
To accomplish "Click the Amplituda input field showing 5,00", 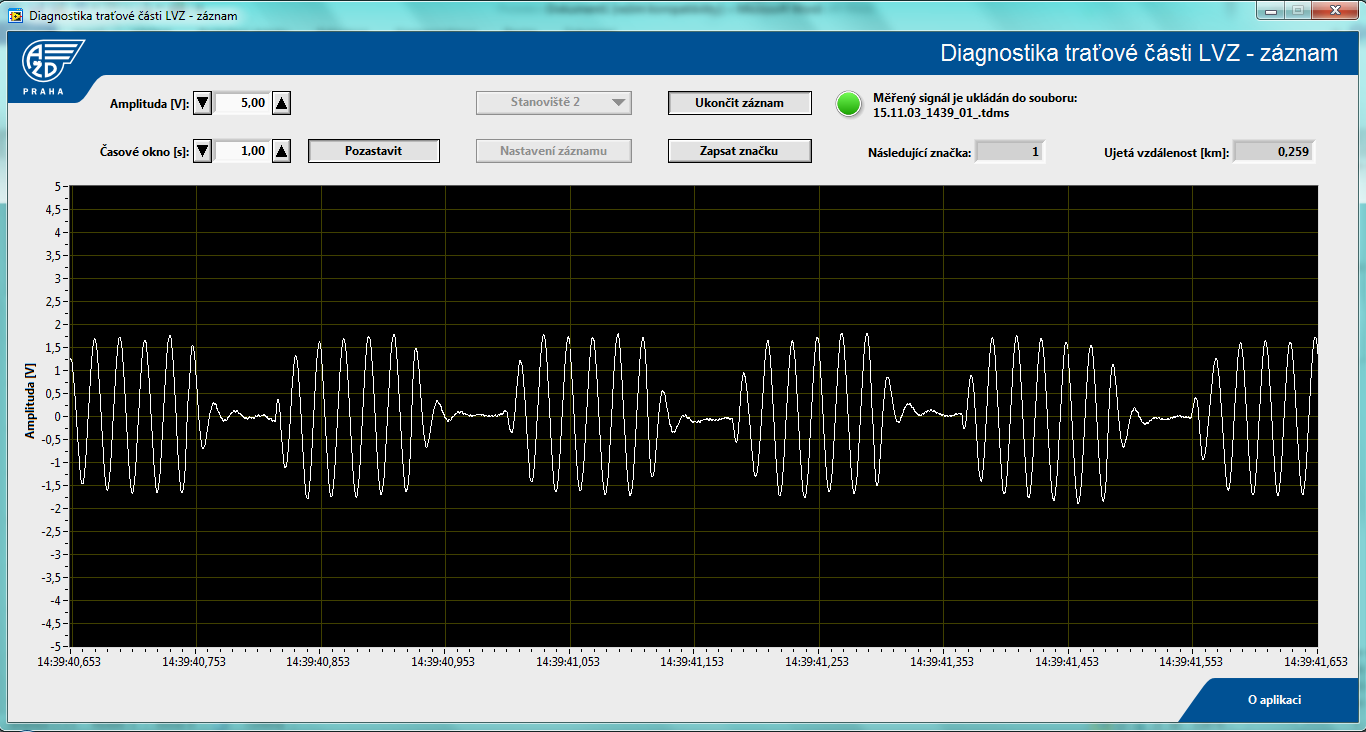I will click(x=242, y=102).
